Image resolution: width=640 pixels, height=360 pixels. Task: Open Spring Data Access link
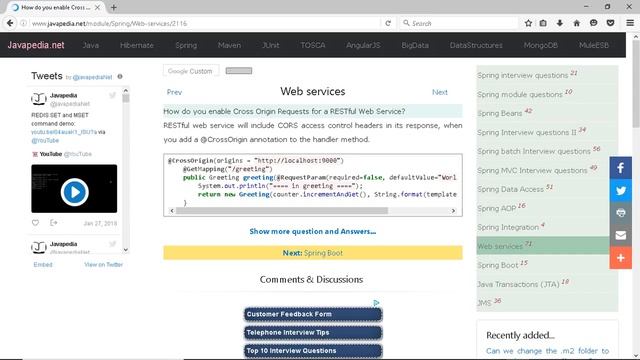pos(510,189)
